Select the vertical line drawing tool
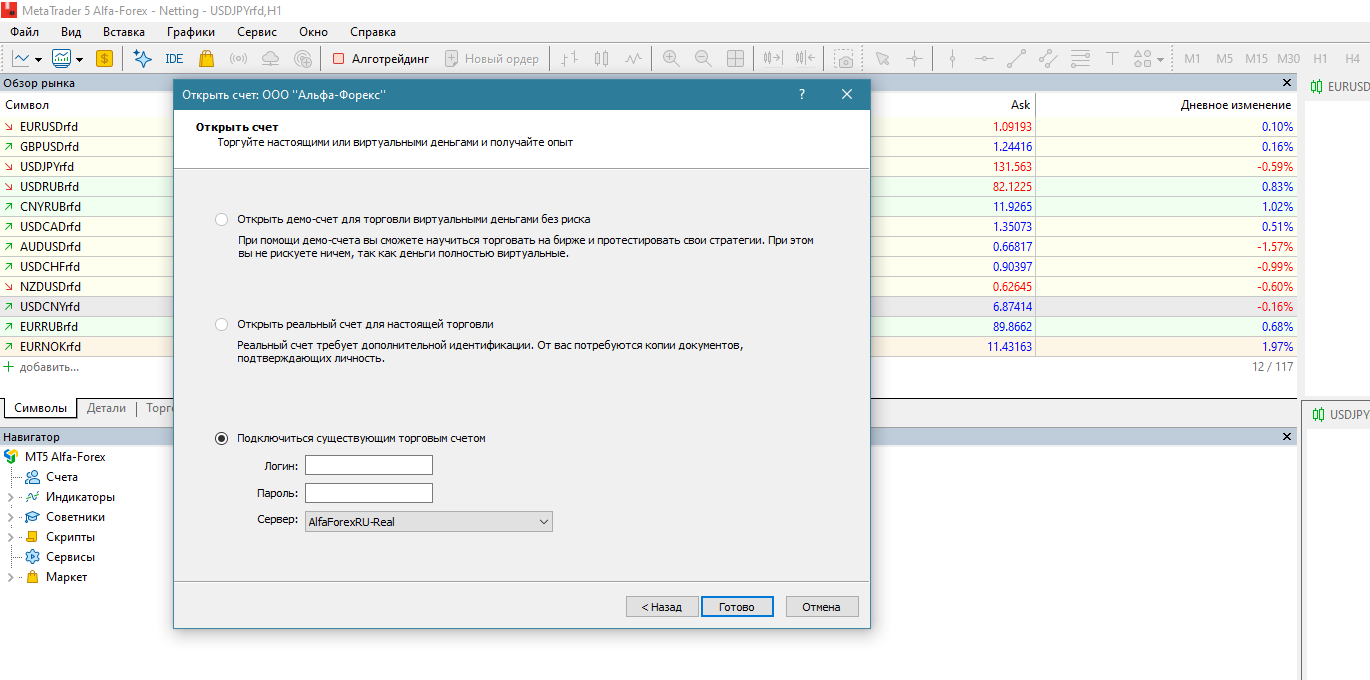Viewport: 1370px width, 680px height. click(x=952, y=59)
